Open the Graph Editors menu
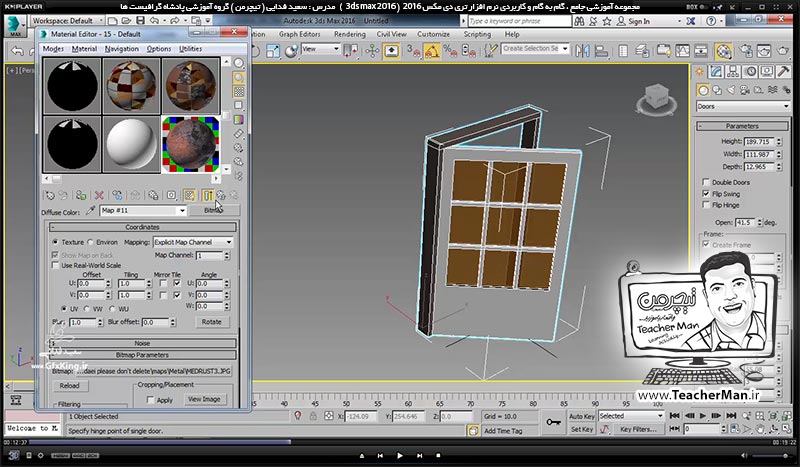This screenshot has width=800, height=467. point(299,34)
